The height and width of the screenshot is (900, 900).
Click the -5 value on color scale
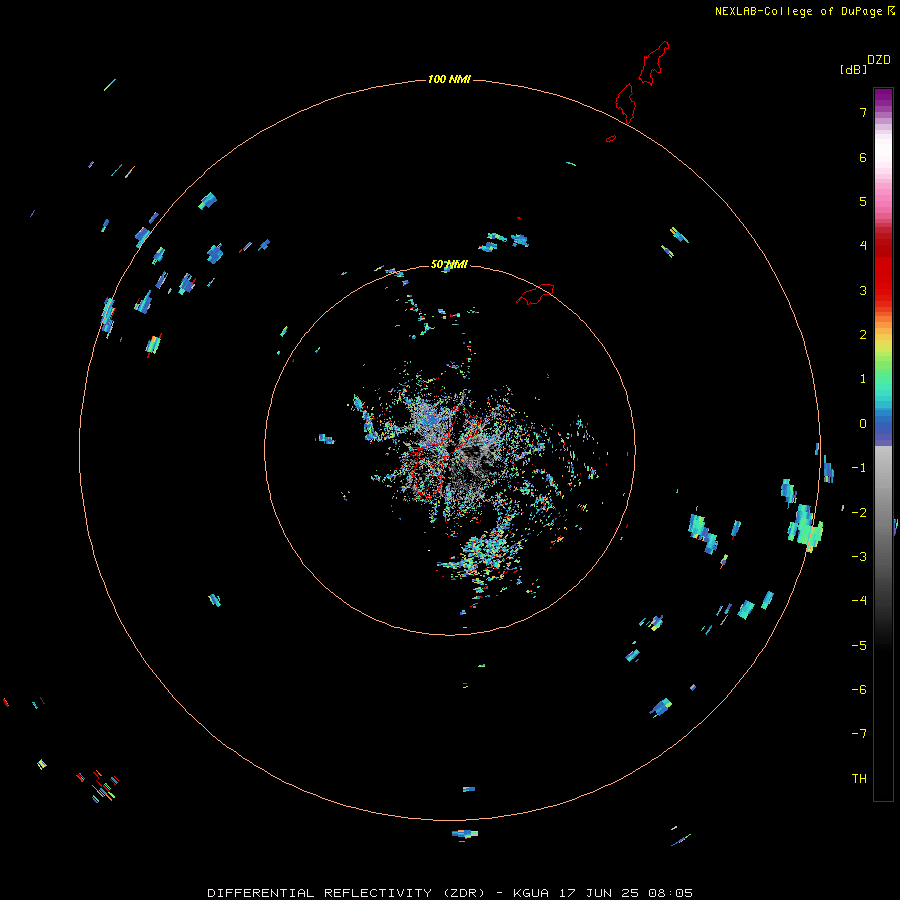[x=859, y=646]
